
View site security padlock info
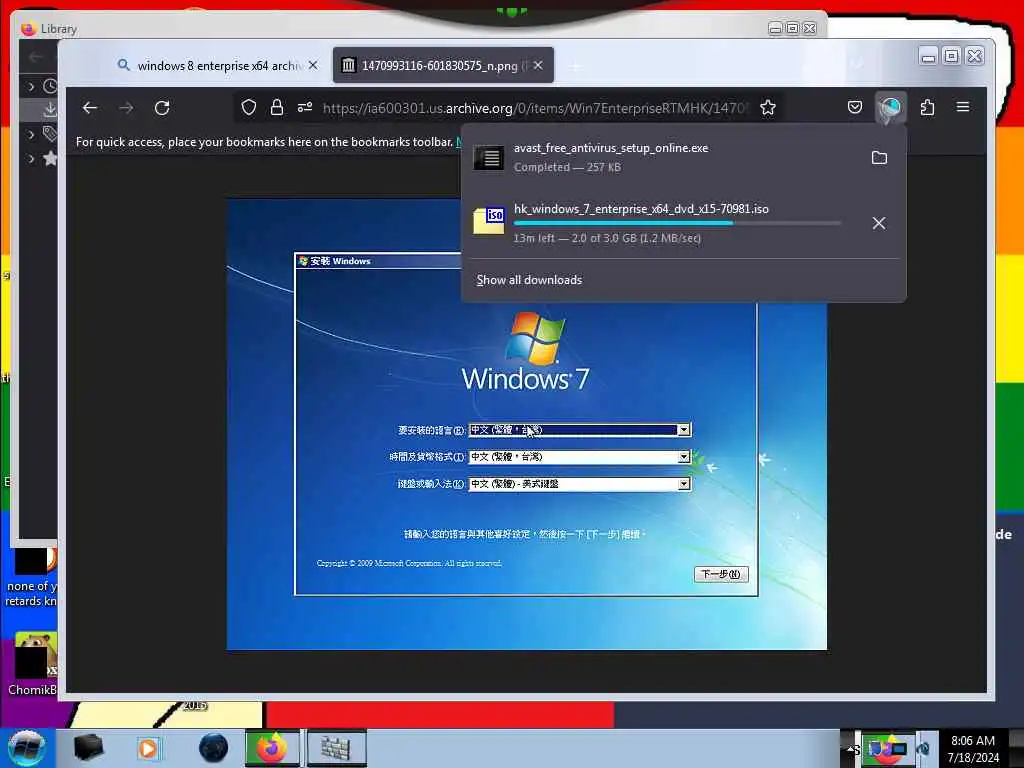(x=277, y=108)
